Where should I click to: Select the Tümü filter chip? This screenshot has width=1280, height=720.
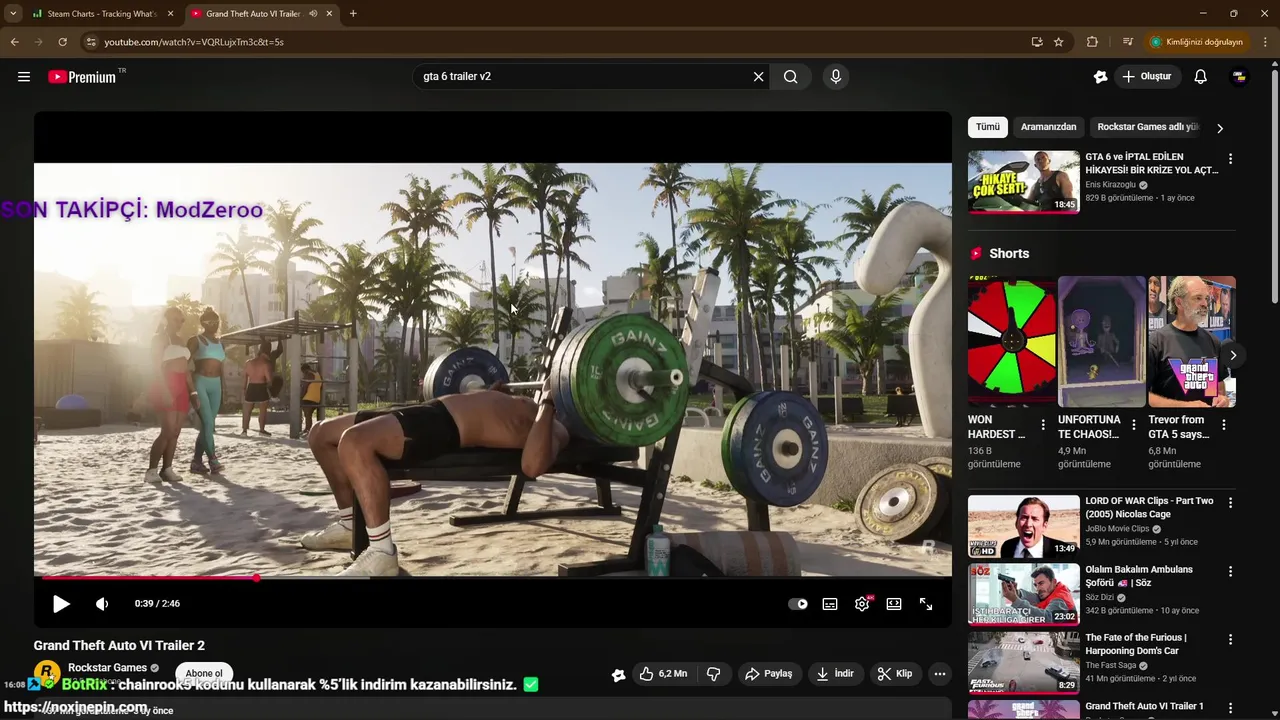(x=988, y=127)
